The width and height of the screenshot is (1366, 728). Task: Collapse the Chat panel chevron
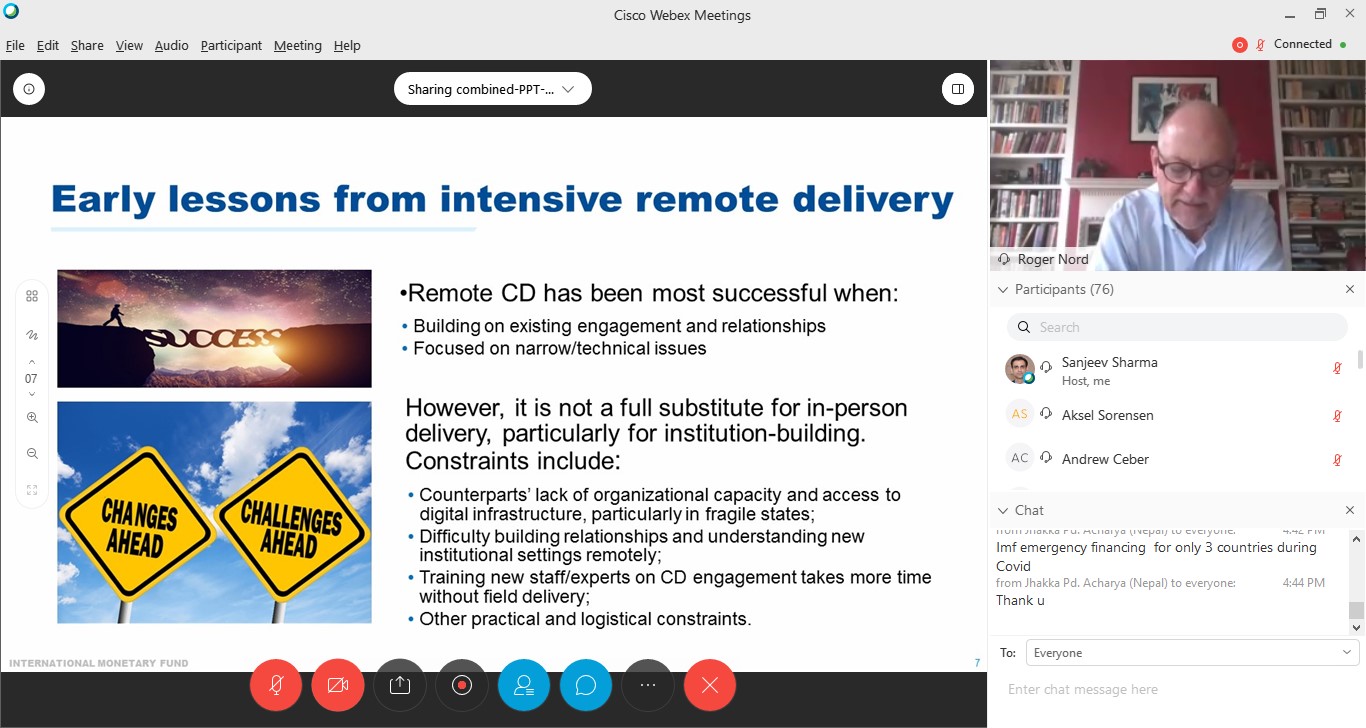point(1003,511)
